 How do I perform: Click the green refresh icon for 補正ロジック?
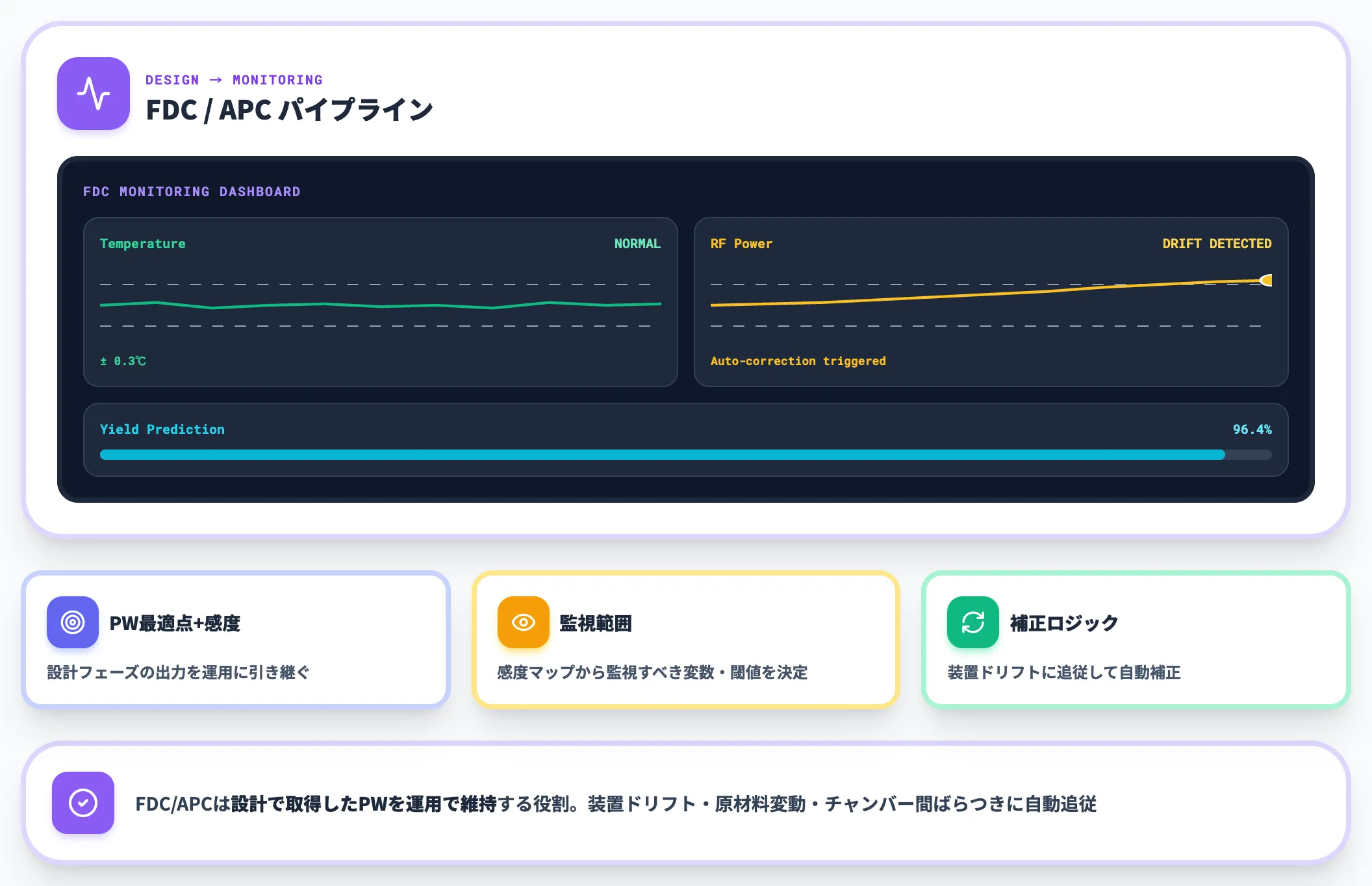coord(973,622)
